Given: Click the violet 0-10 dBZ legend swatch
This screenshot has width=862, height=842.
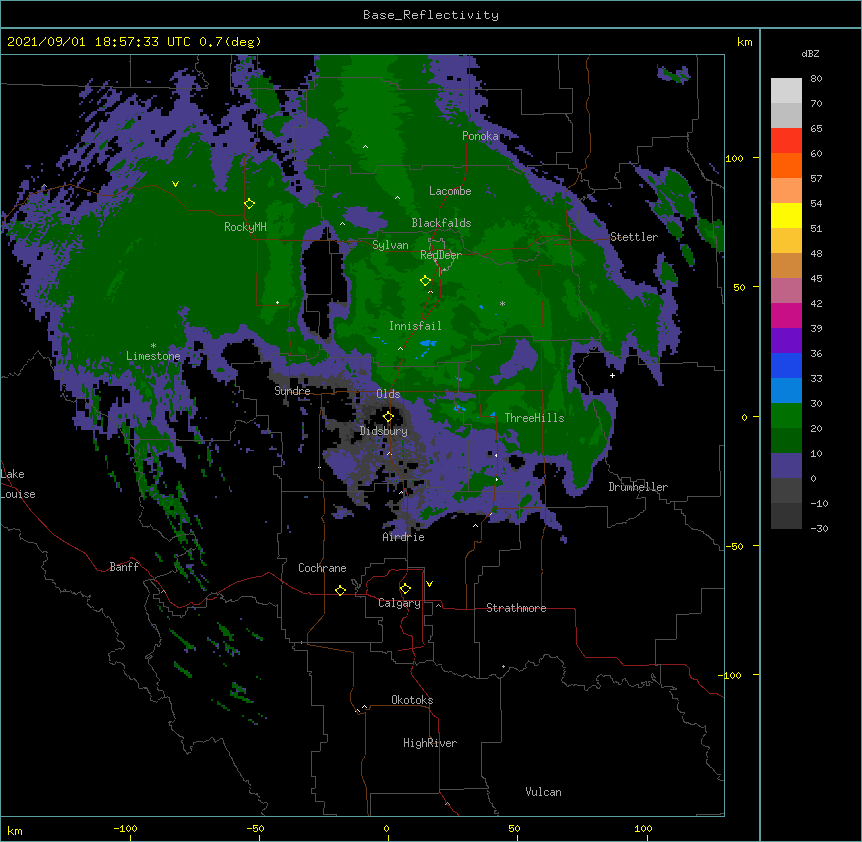Looking at the screenshot, I should (786, 465).
